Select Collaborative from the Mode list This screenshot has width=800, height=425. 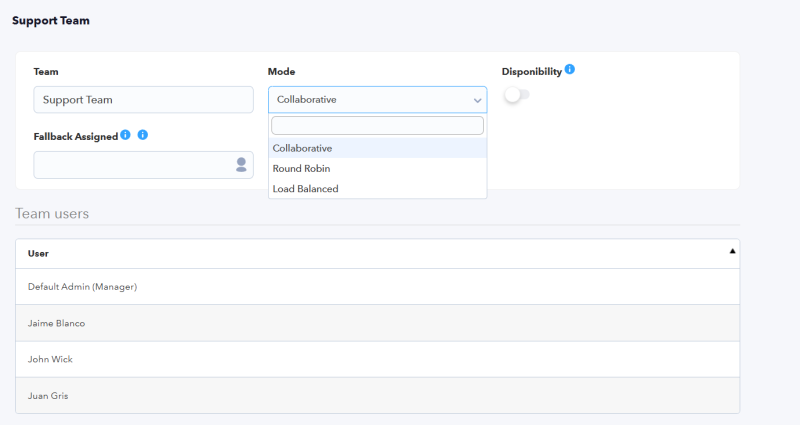click(x=378, y=148)
